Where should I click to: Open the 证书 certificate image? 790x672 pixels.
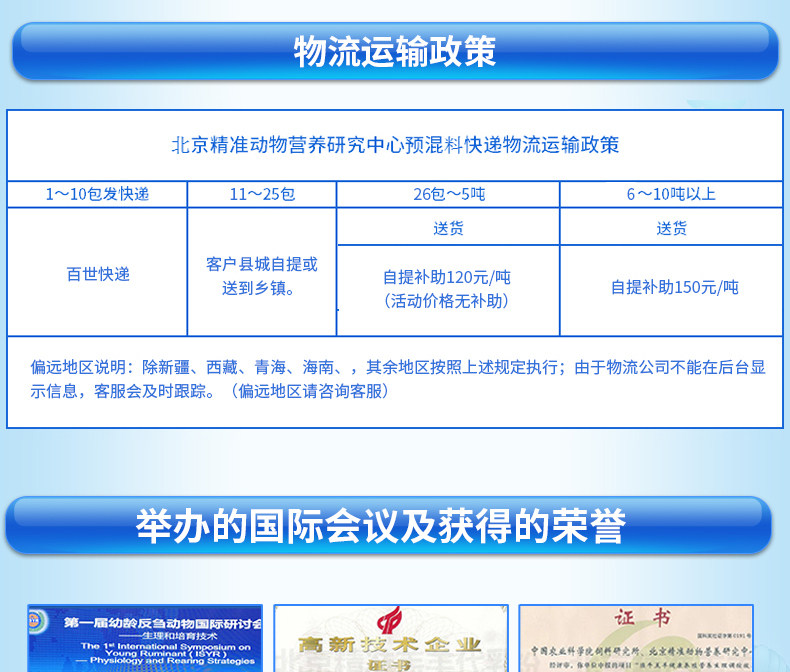[636, 638]
